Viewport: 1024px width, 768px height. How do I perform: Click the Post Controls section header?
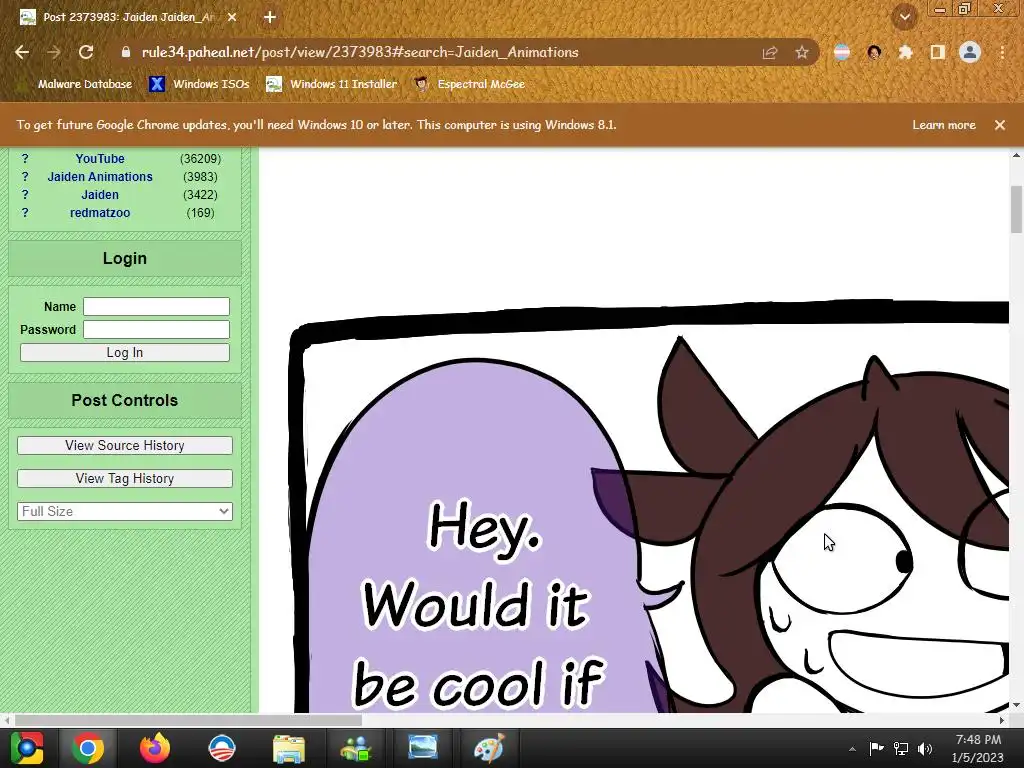pyautogui.click(x=125, y=400)
